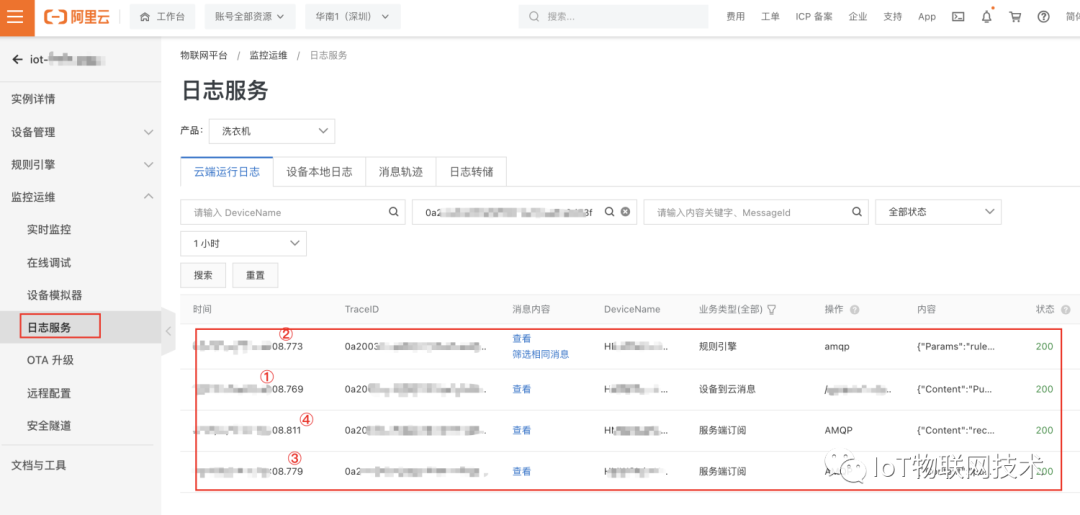Click the 设备到云消息 business type cell

(727, 389)
